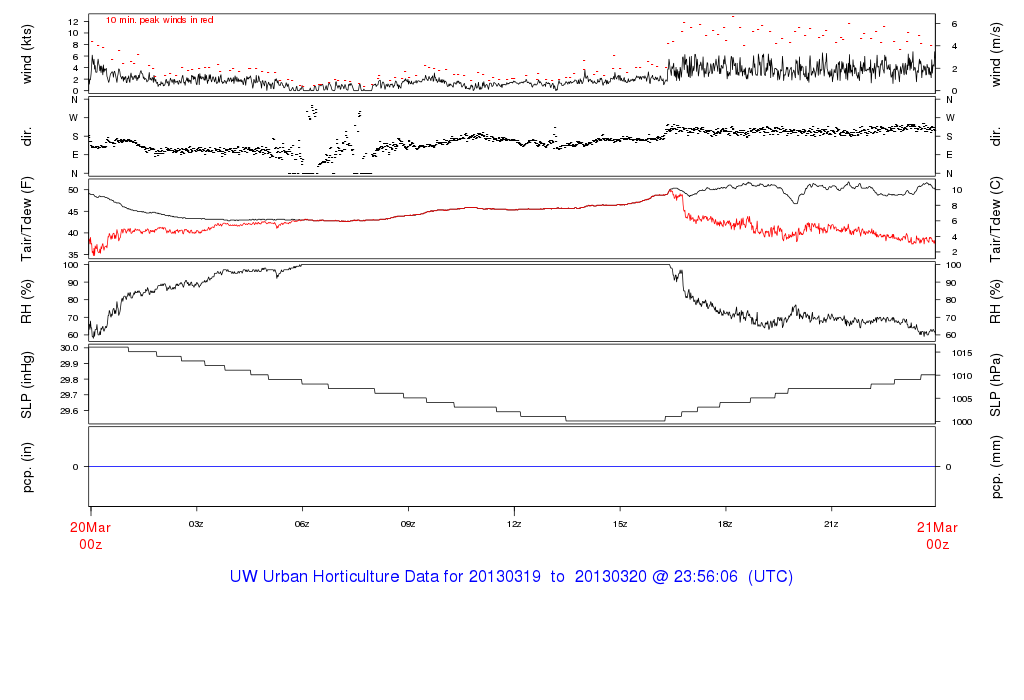Click the '21Mar 00z' end time label
Image resolution: width=1024 pixels, height=700 pixels.
click(x=937, y=535)
